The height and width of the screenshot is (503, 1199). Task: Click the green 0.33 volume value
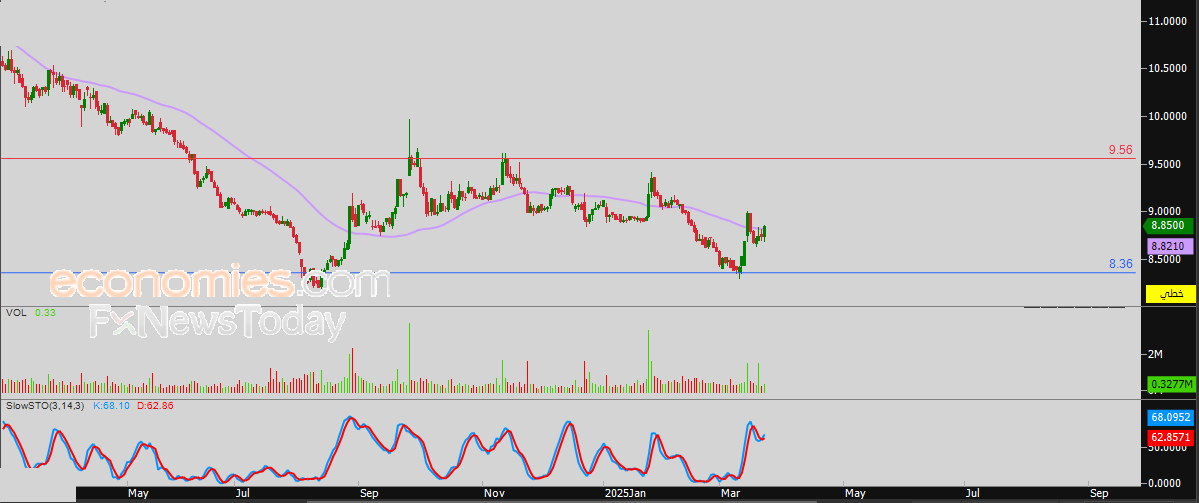[44, 313]
